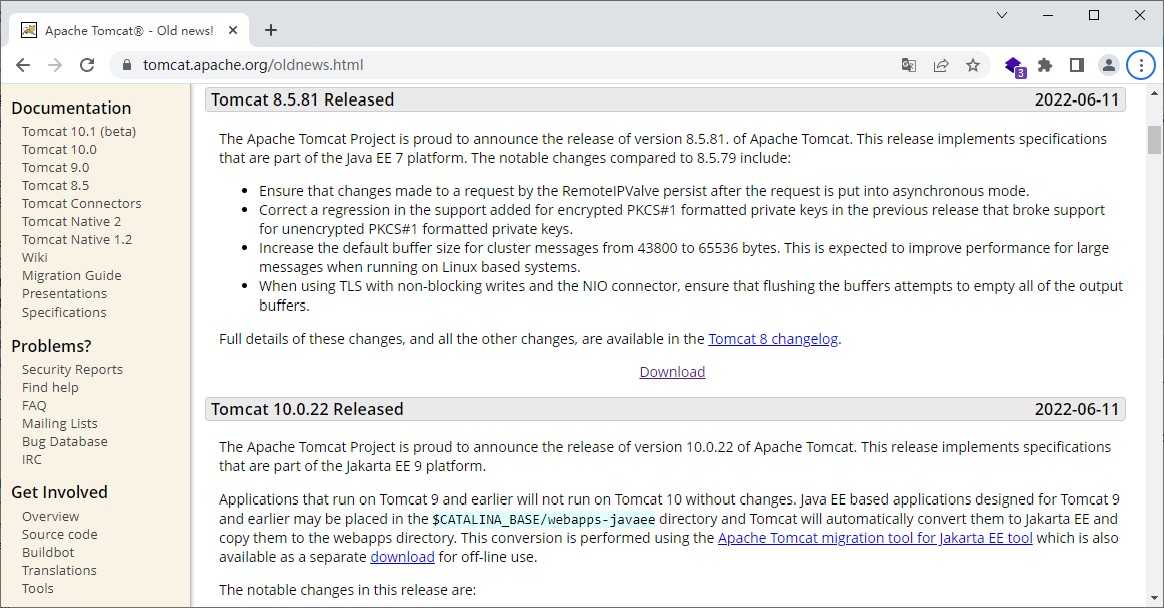This screenshot has width=1164, height=608.
Task: Open the purple extension with badge 3
Action: pos(1014,66)
